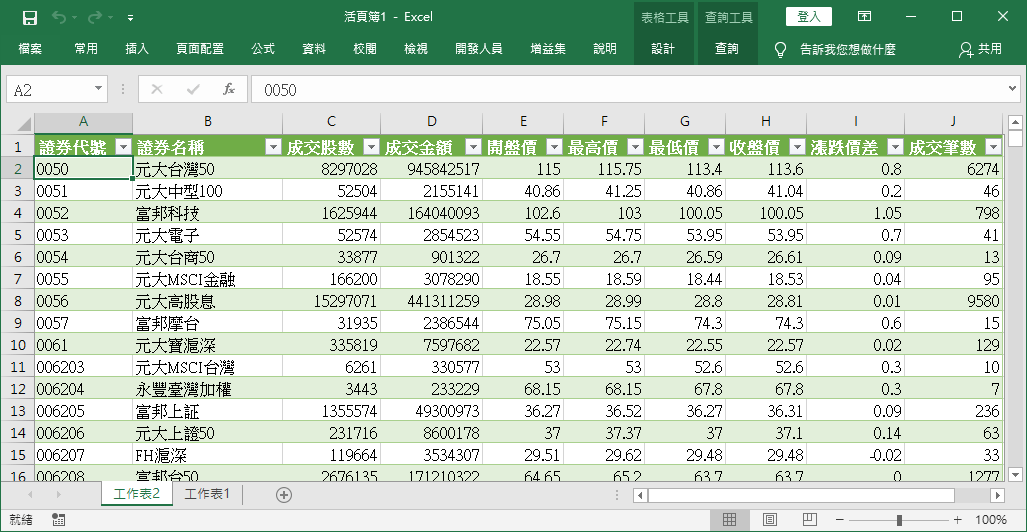Click the 登入 sign-in button
The height and width of the screenshot is (532, 1027).
(x=809, y=16)
